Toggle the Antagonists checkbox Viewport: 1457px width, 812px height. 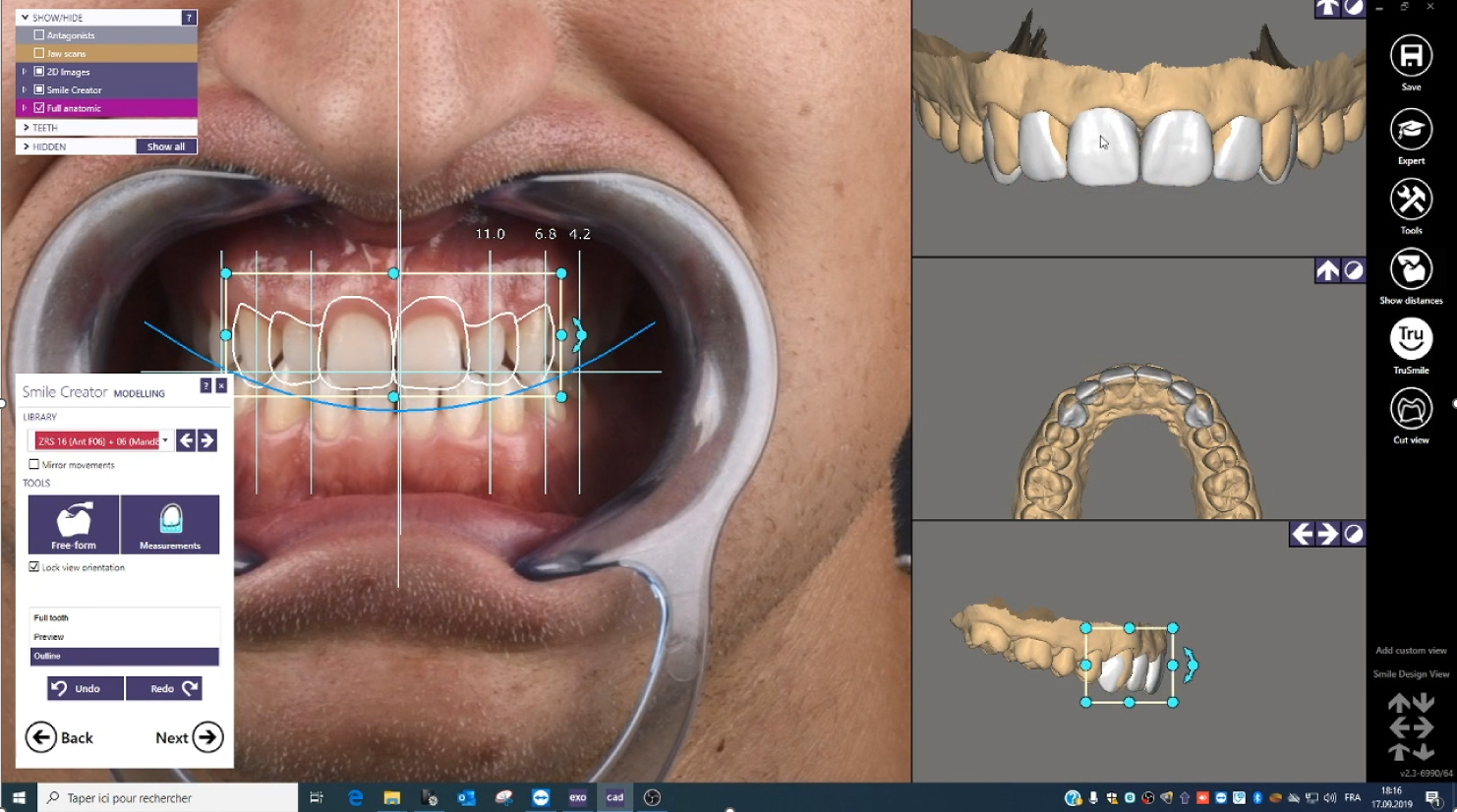(39, 35)
